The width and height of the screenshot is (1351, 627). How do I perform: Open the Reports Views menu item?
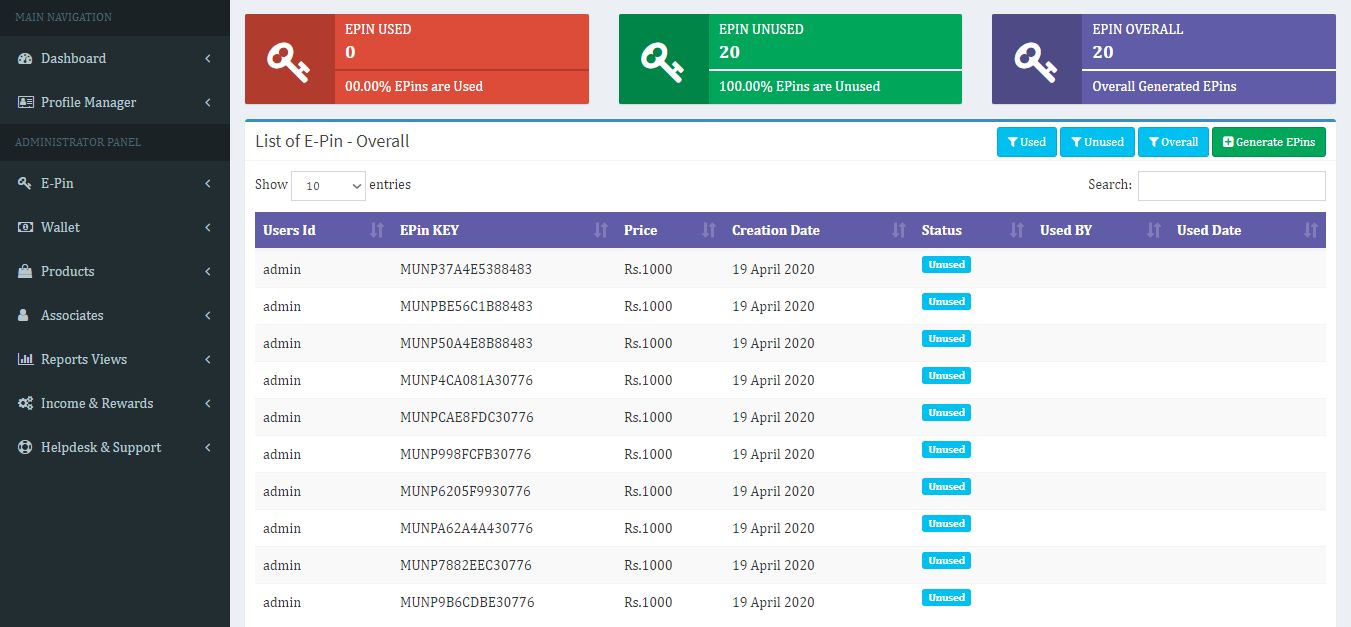tap(84, 360)
